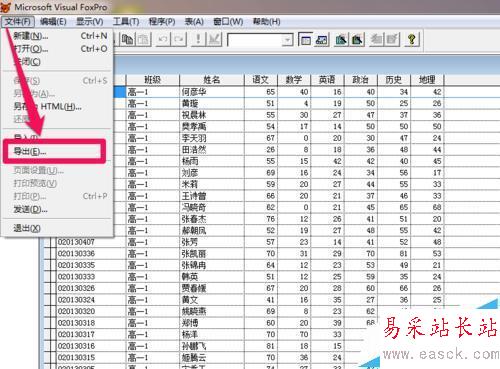Image resolution: width=500 pixels, height=369 pixels.
Task: Toggle deletion mark for record 020130320
Action: pos(53,311)
